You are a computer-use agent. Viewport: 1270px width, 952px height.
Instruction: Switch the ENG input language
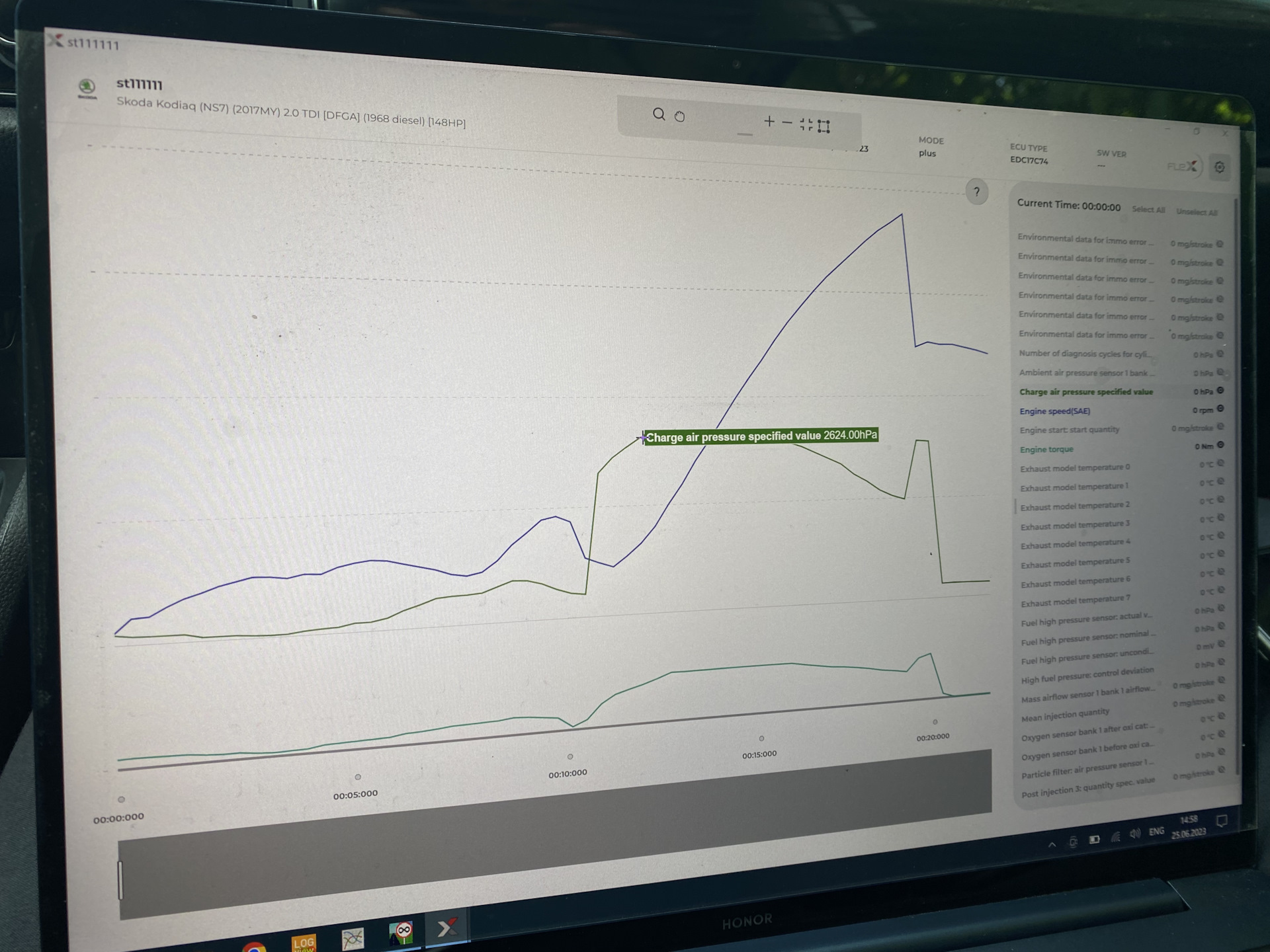pos(1156,831)
